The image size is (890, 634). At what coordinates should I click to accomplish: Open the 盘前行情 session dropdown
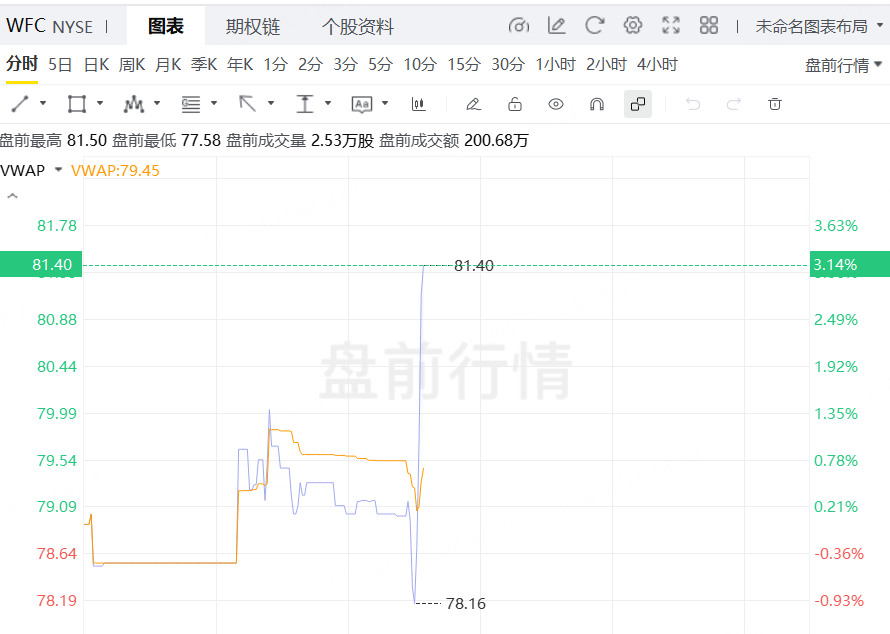click(x=843, y=65)
